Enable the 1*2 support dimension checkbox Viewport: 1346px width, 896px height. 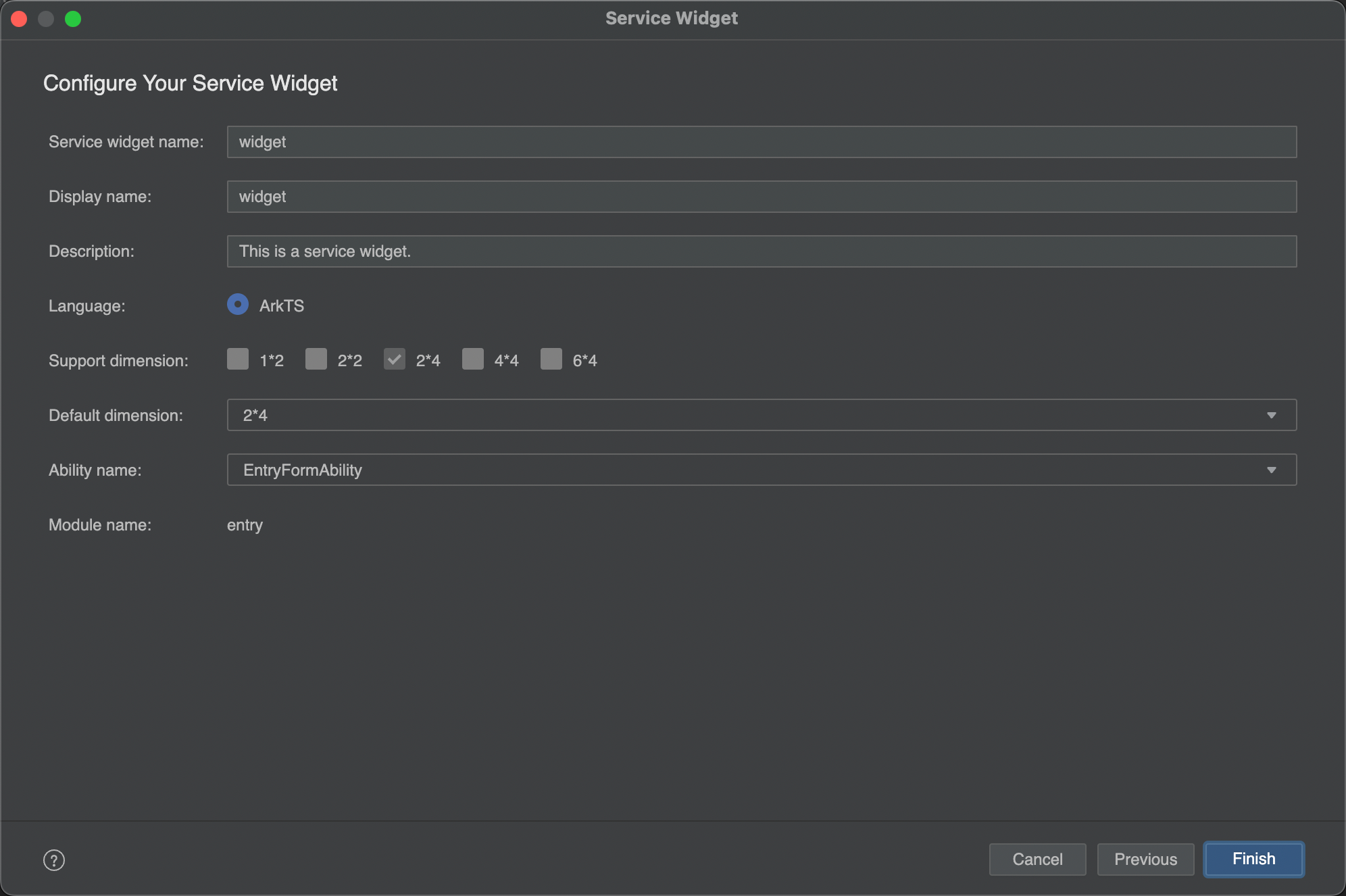[x=238, y=359]
